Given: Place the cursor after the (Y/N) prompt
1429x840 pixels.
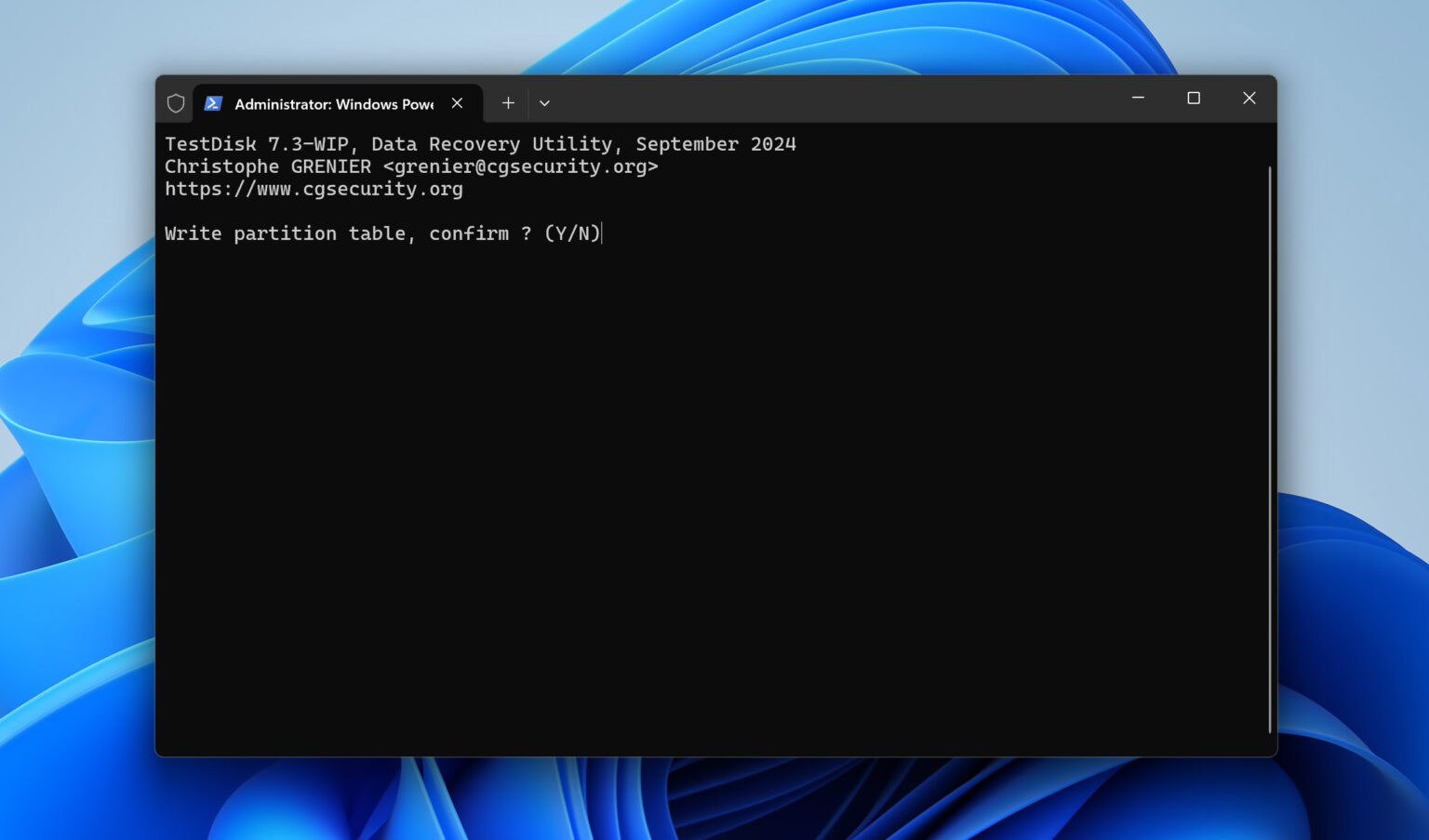Looking at the screenshot, I should [603, 233].
